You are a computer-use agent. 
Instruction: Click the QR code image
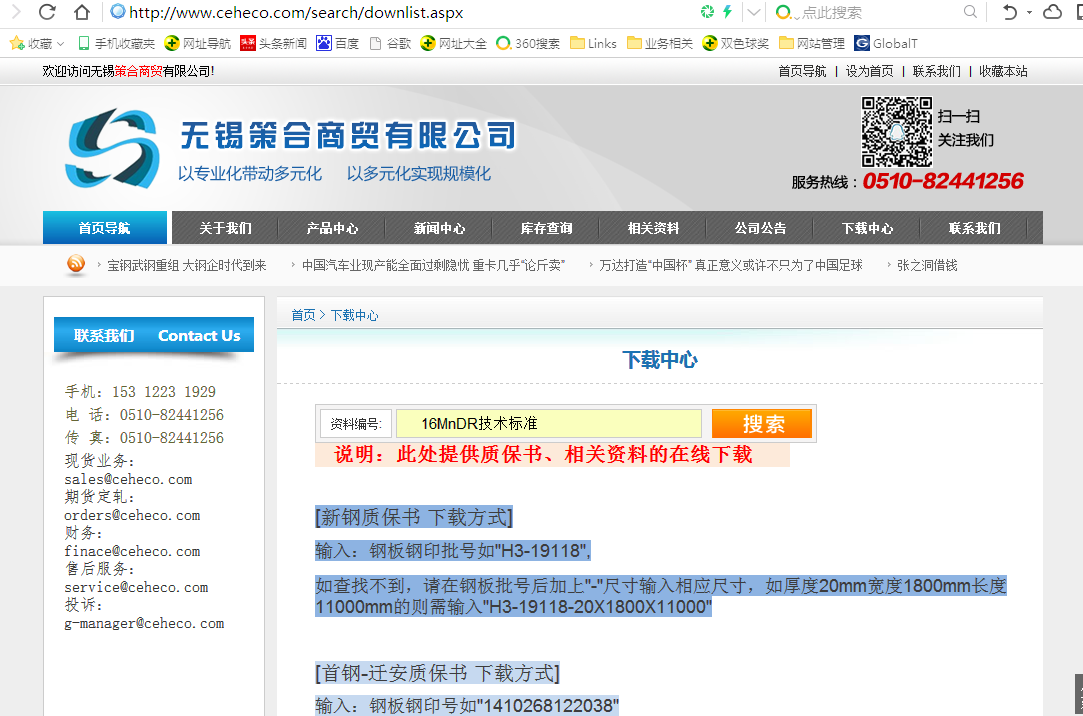pos(897,132)
